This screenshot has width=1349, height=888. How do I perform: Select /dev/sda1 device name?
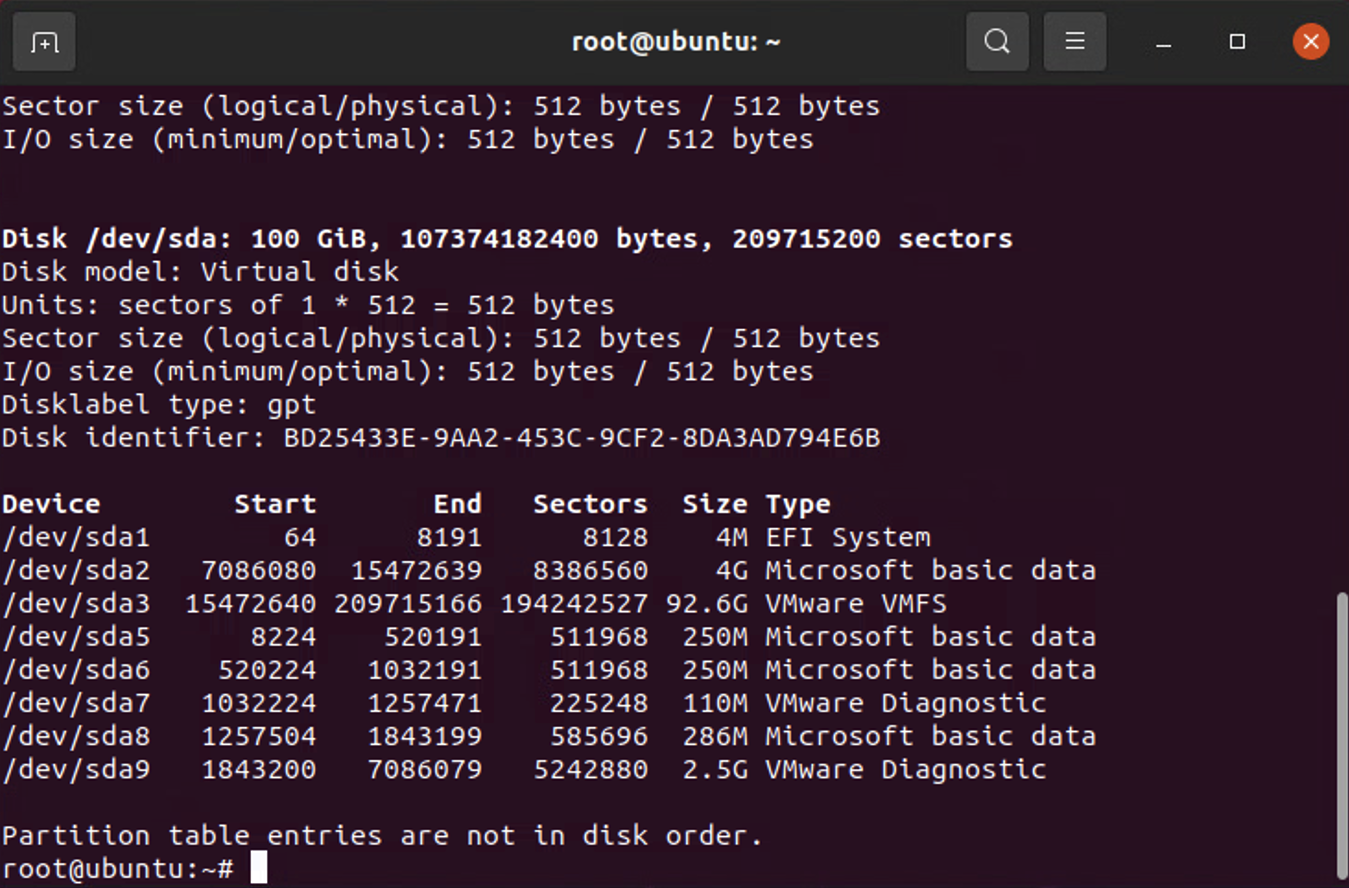pos(76,537)
